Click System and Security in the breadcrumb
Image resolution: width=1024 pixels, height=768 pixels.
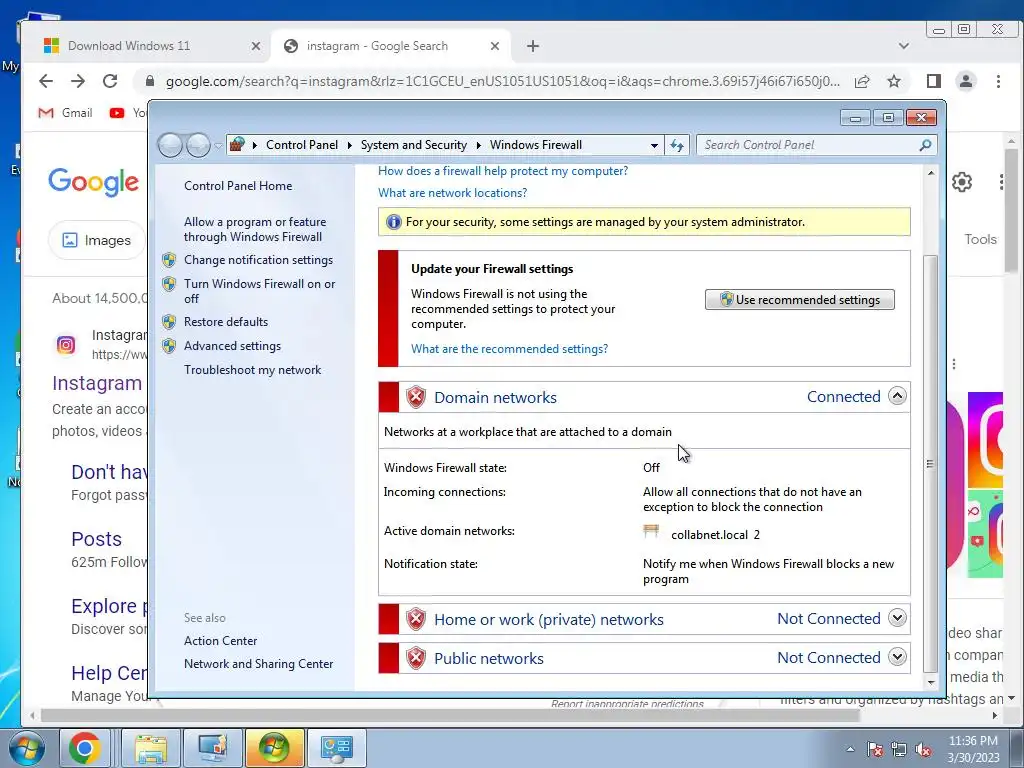click(x=413, y=145)
